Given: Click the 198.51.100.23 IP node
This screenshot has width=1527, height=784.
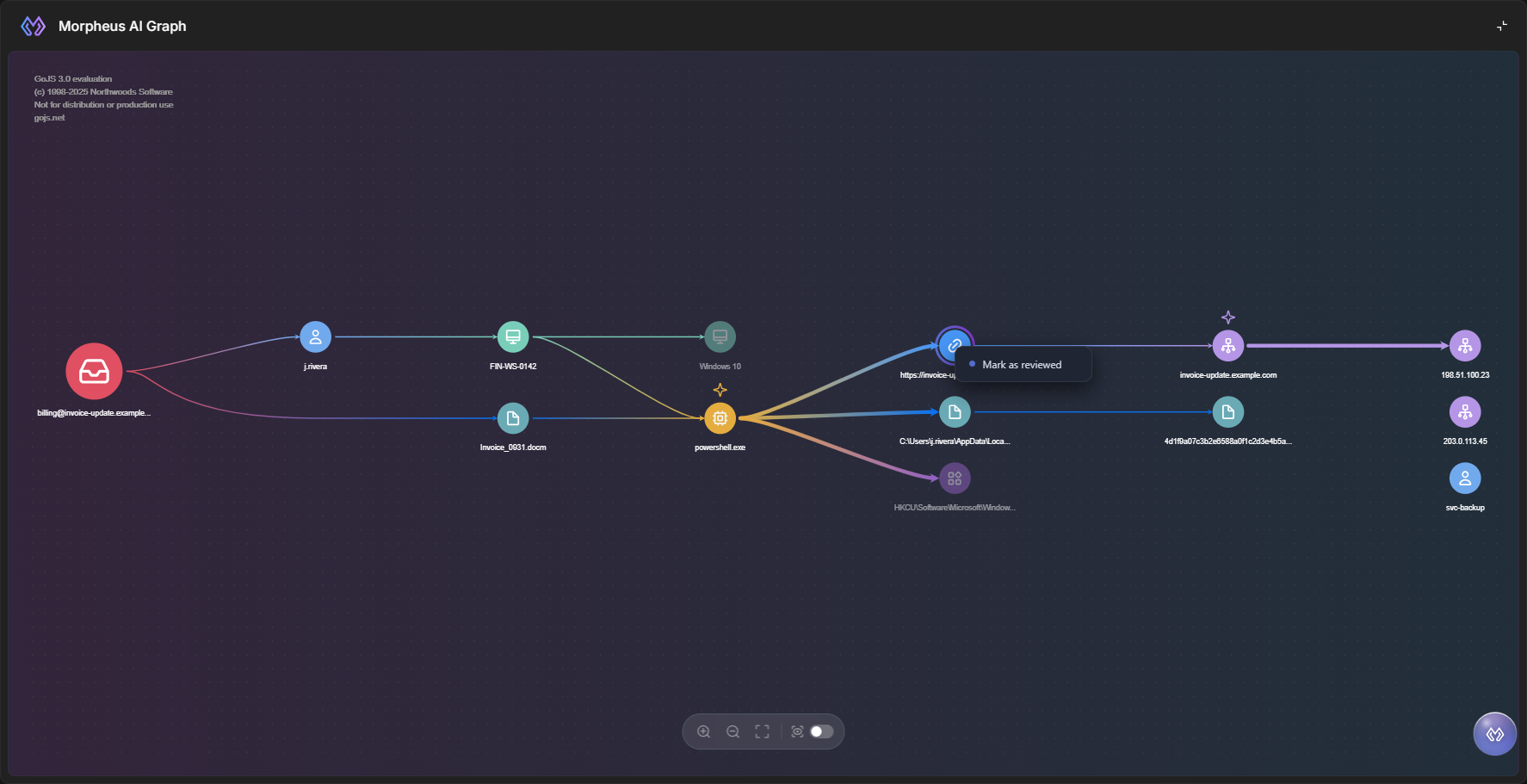Looking at the screenshot, I should pyautogui.click(x=1465, y=345).
